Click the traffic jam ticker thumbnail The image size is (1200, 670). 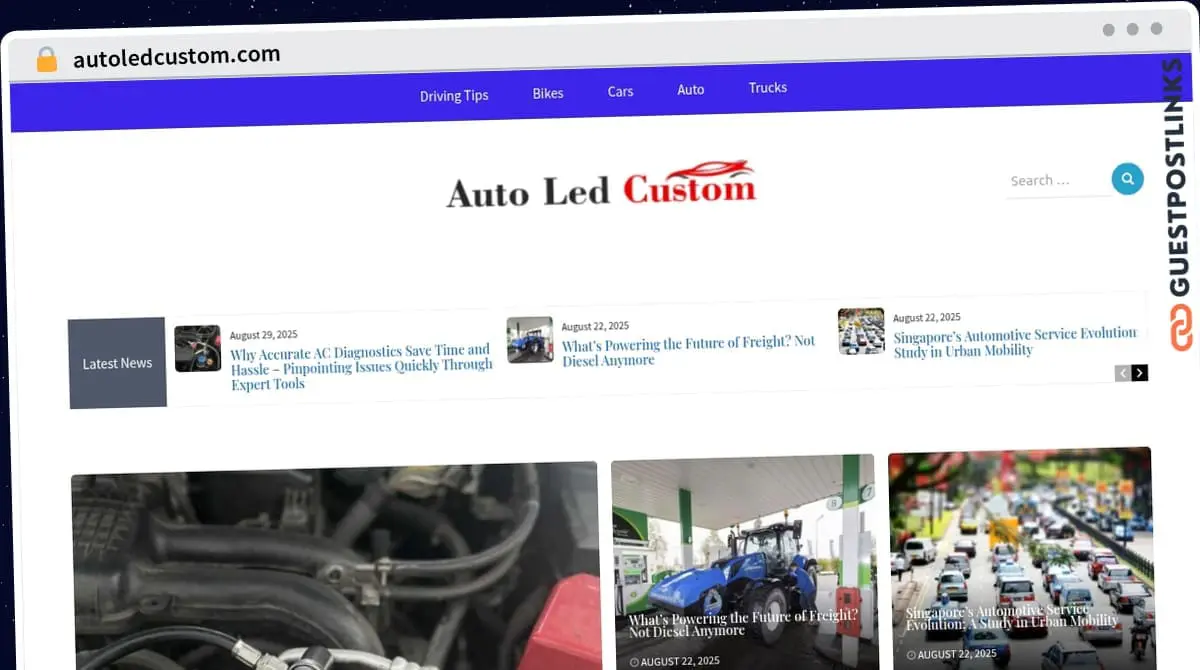point(861,331)
